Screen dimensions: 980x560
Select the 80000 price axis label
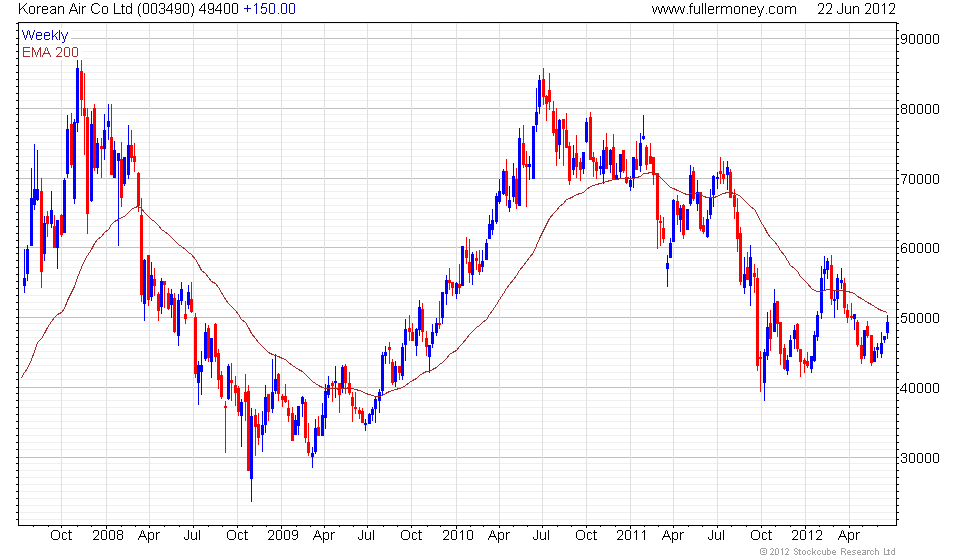(920, 109)
